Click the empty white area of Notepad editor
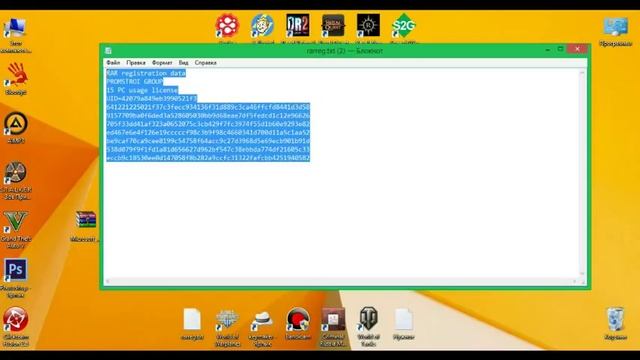640x360 pixels. 341,220
